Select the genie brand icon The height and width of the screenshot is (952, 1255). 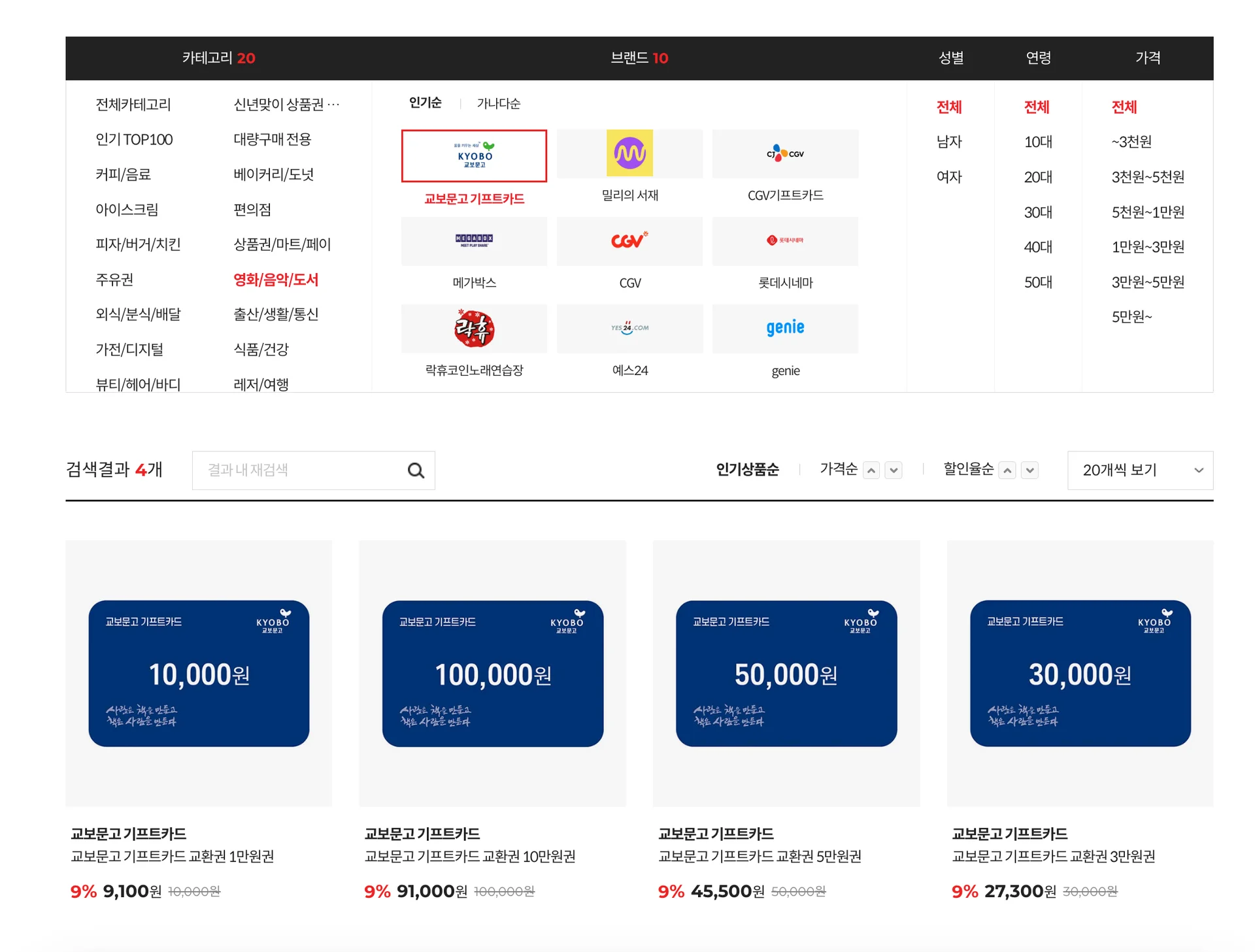click(785, 329)
